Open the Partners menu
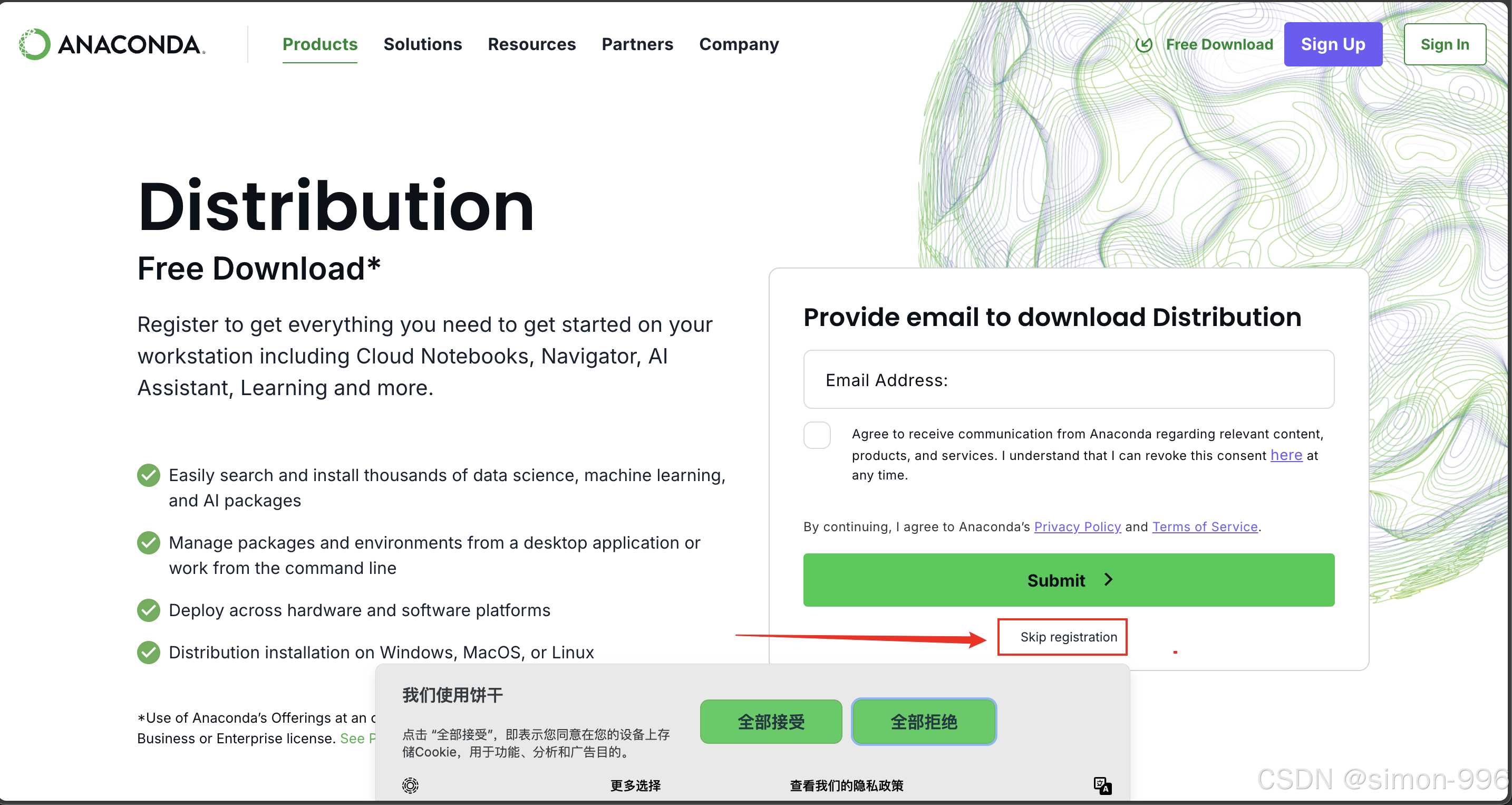 coord(637,44)
